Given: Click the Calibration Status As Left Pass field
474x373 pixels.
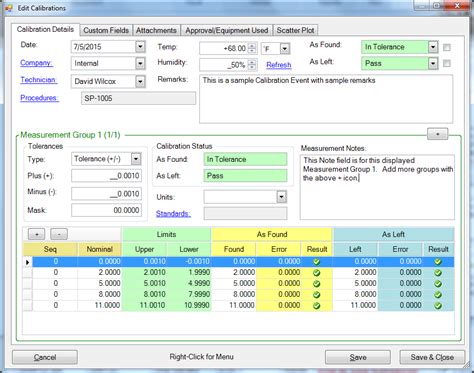Looking at the screenshot, I should click(245, 176).
